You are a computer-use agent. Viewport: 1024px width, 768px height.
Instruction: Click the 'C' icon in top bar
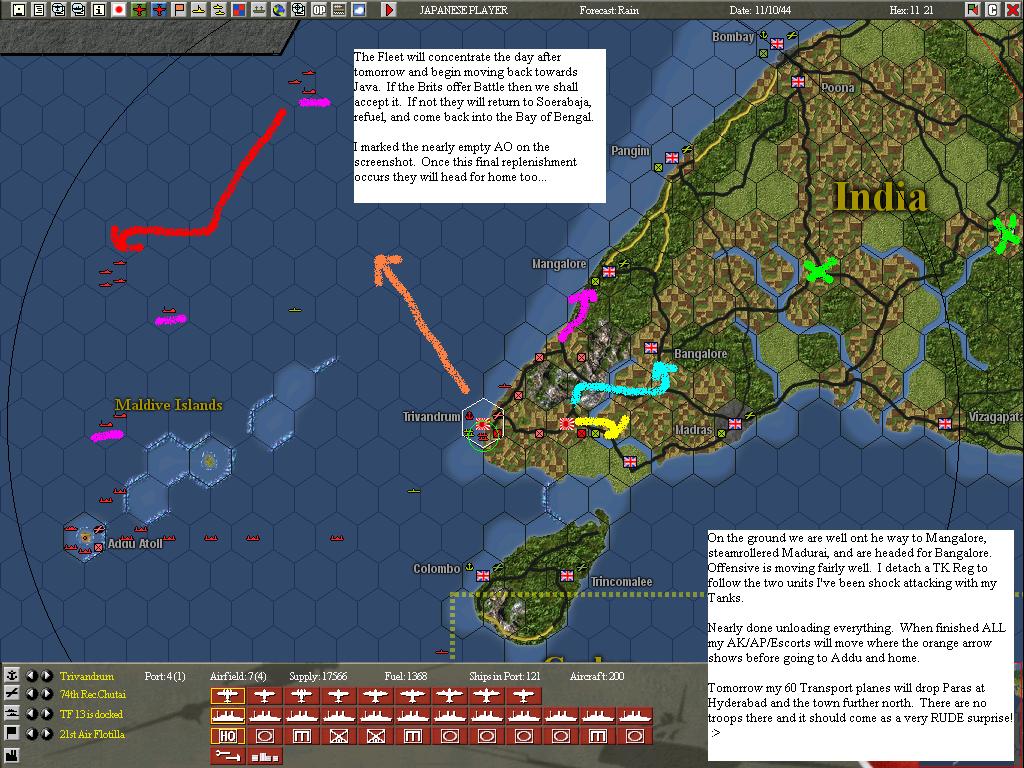tap(993, 10)
